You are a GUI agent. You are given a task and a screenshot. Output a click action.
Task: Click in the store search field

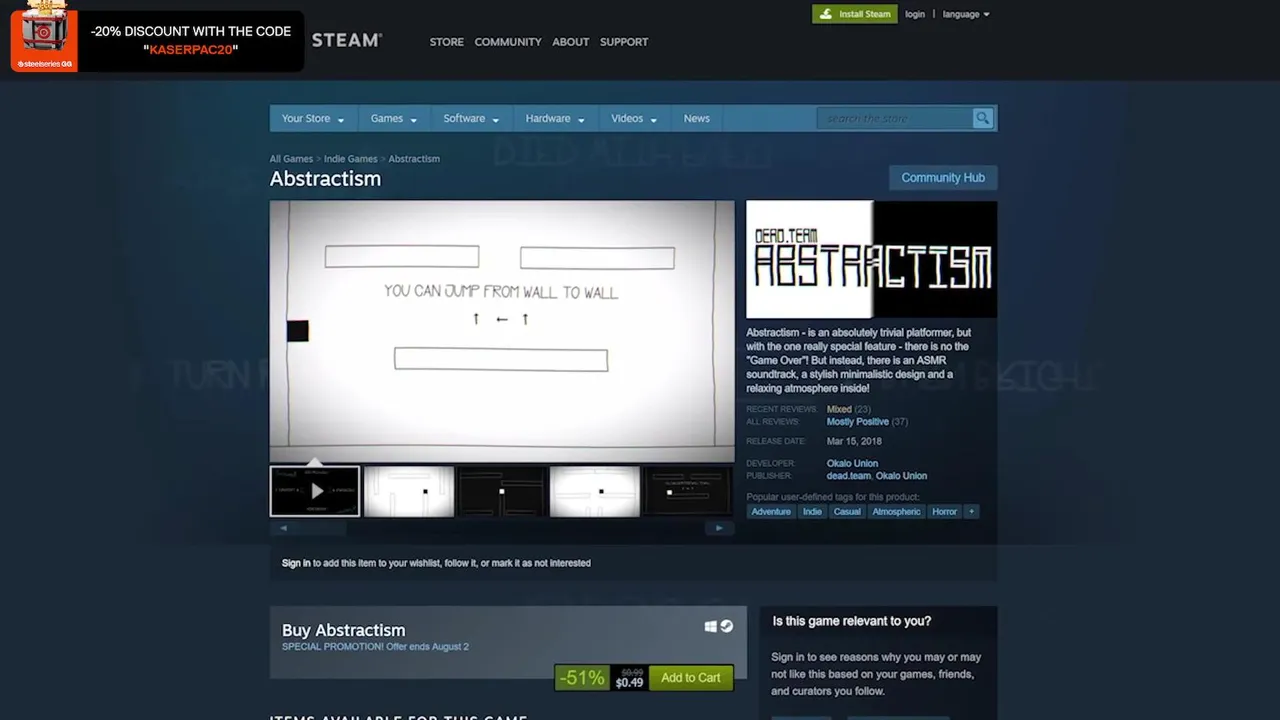(896, 118)
